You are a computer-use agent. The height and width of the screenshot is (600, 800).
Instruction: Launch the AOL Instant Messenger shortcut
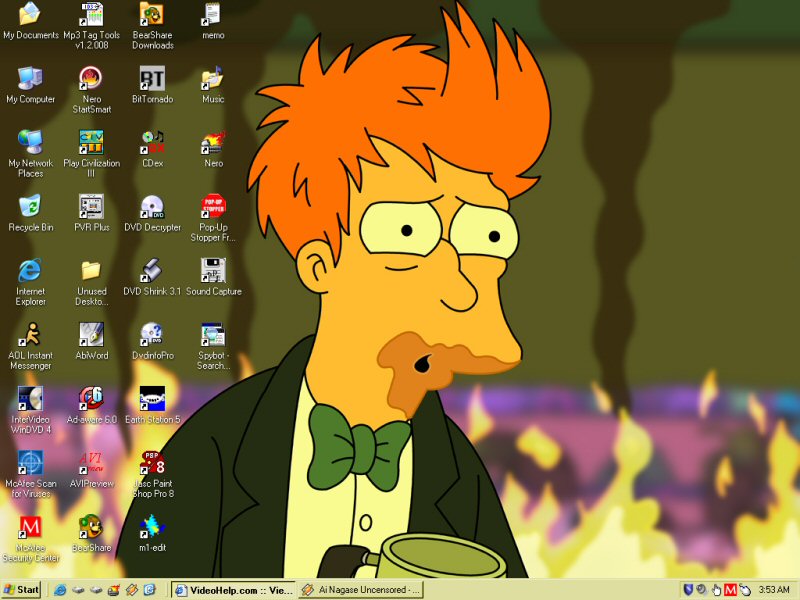[30, 346]
